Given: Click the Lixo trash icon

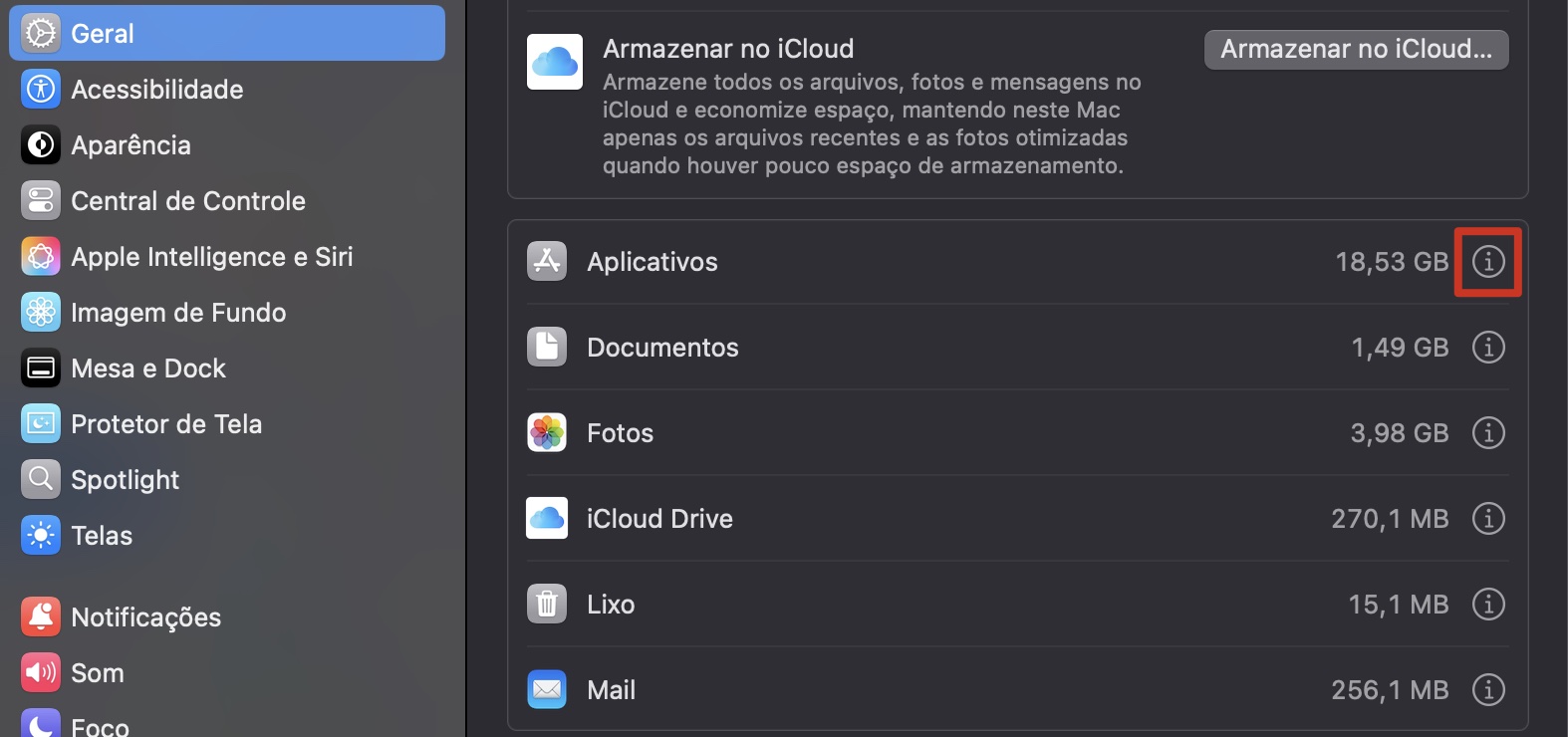Looking at the screenshot, I should point(547,604).
